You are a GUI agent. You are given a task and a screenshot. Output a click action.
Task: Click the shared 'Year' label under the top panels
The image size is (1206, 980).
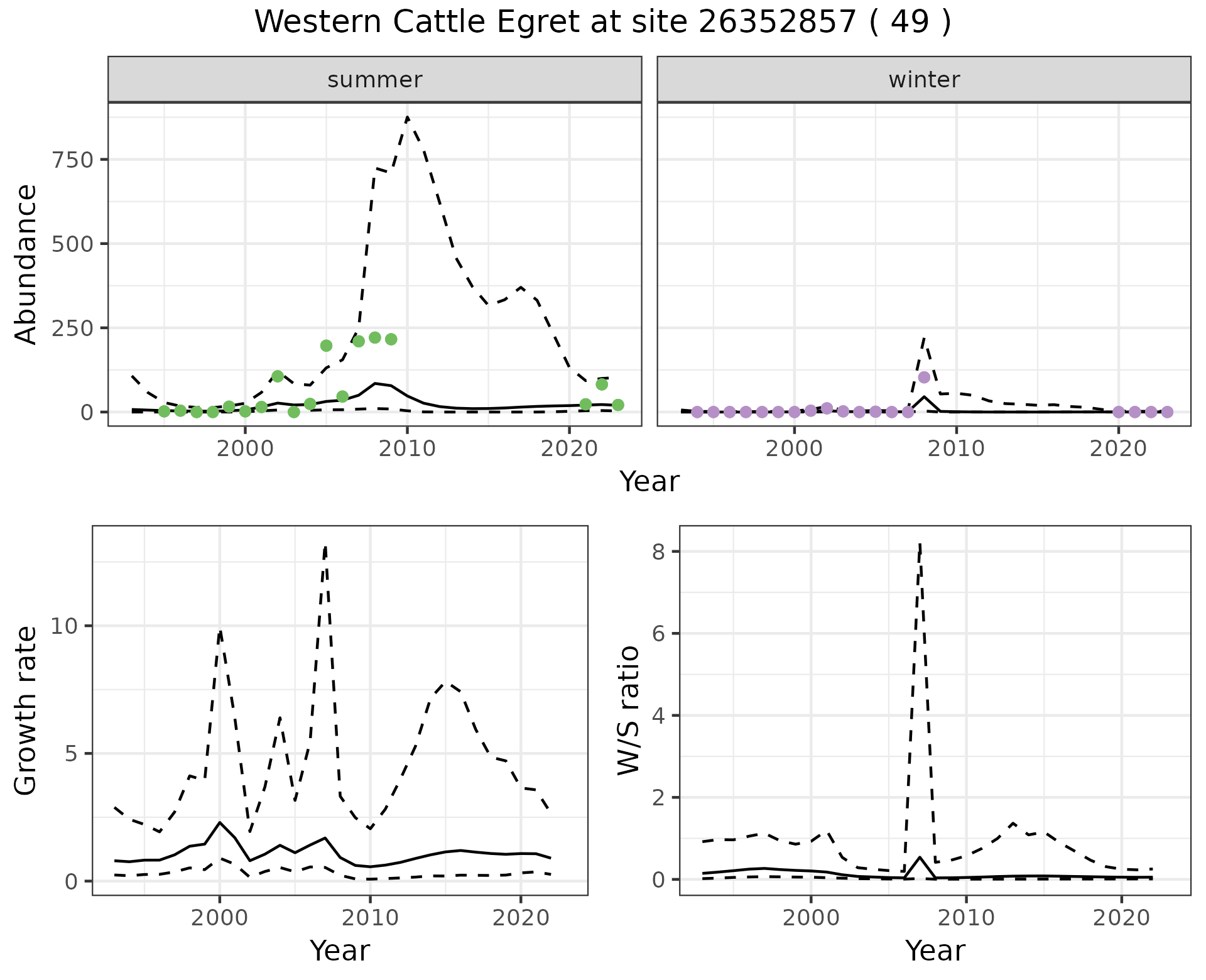tap(649, 482)
